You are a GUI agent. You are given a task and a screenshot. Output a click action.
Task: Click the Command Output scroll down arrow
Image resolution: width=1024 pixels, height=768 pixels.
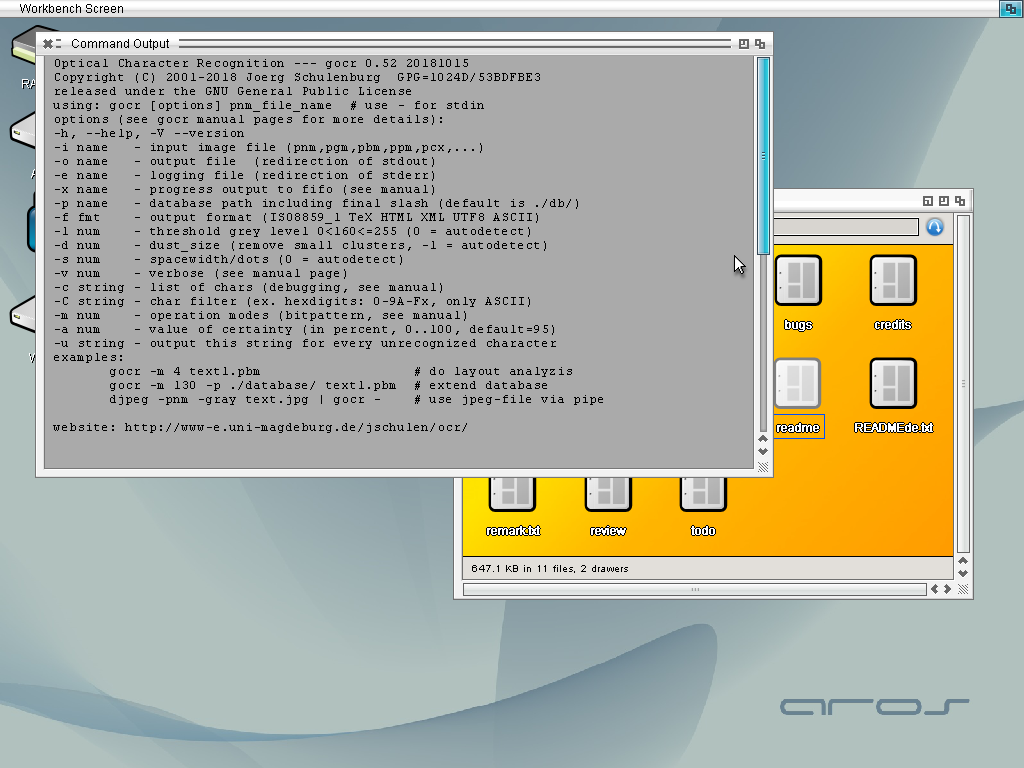coord(763,452)
